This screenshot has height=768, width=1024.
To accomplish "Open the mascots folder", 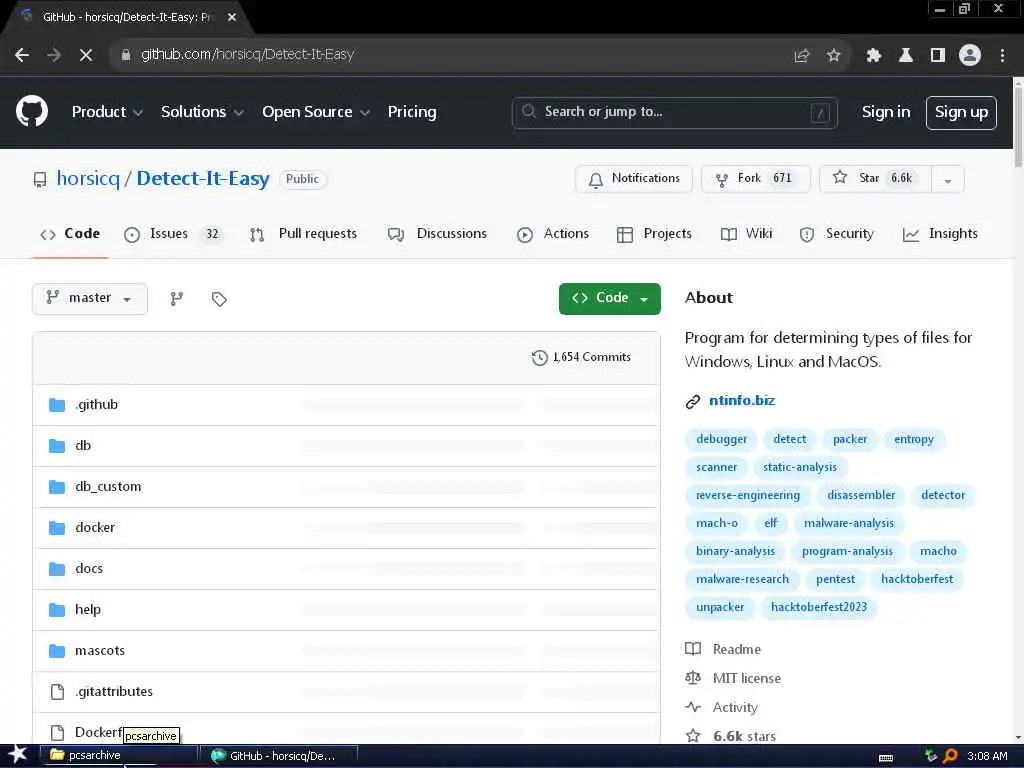I will 100,650.
